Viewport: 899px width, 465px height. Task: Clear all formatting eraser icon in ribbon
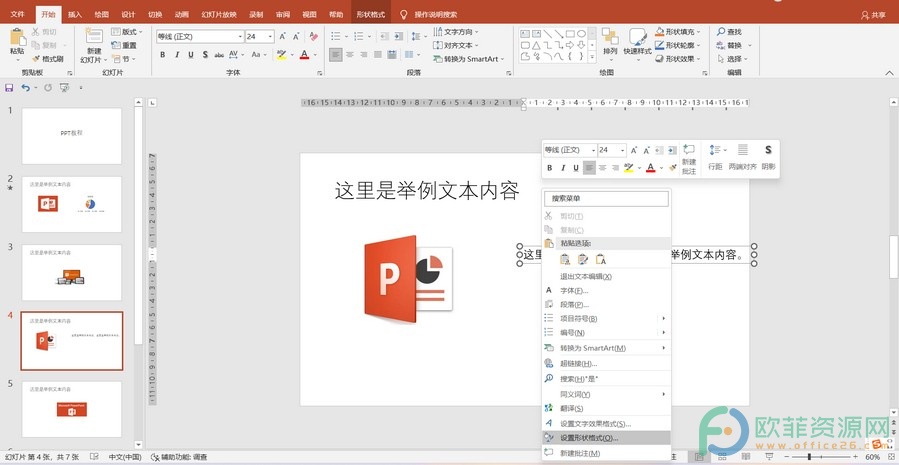314,36
